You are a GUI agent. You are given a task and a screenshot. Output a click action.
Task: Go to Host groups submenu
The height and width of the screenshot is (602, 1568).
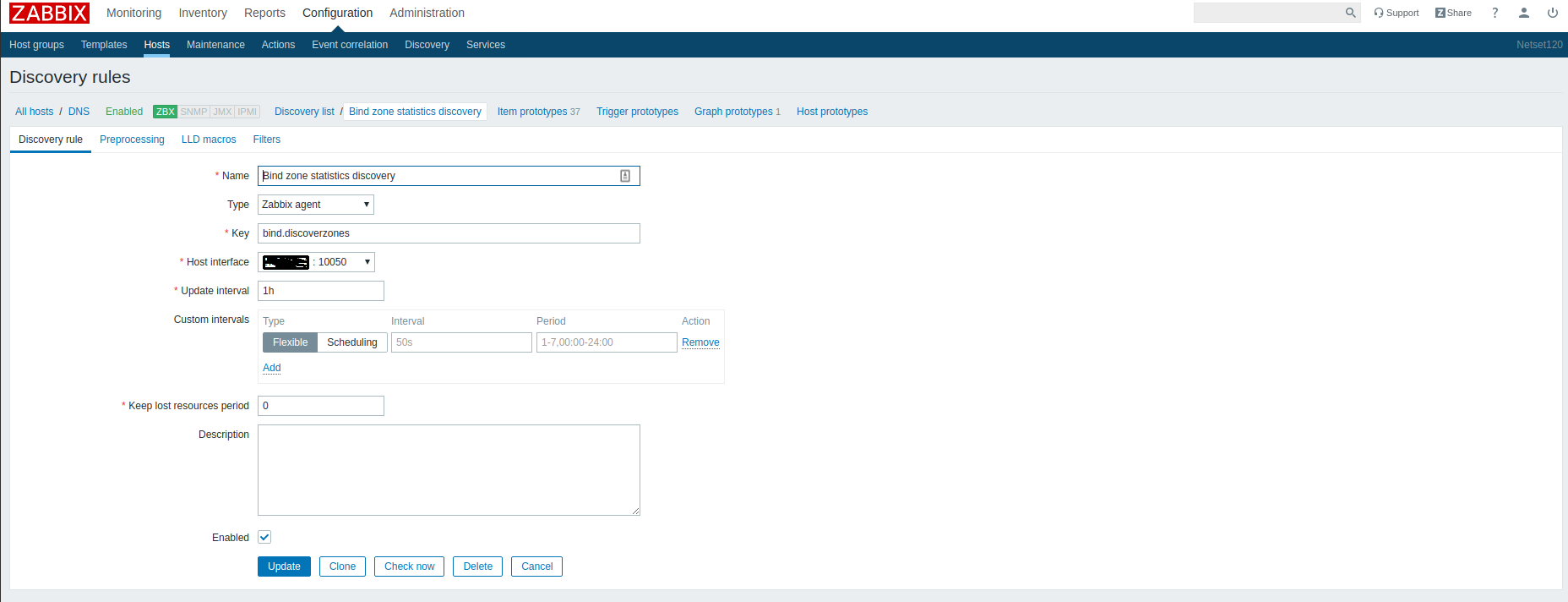click(36, 45)
